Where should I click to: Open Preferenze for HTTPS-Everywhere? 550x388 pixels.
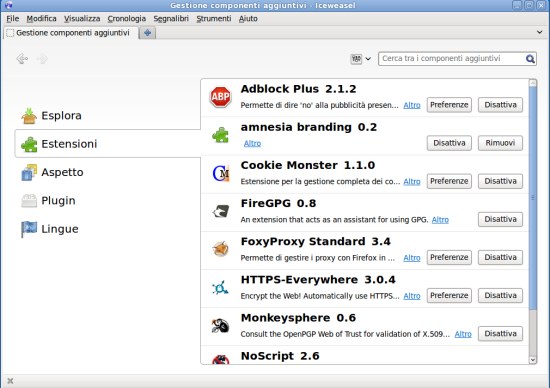tap(449, 296)
